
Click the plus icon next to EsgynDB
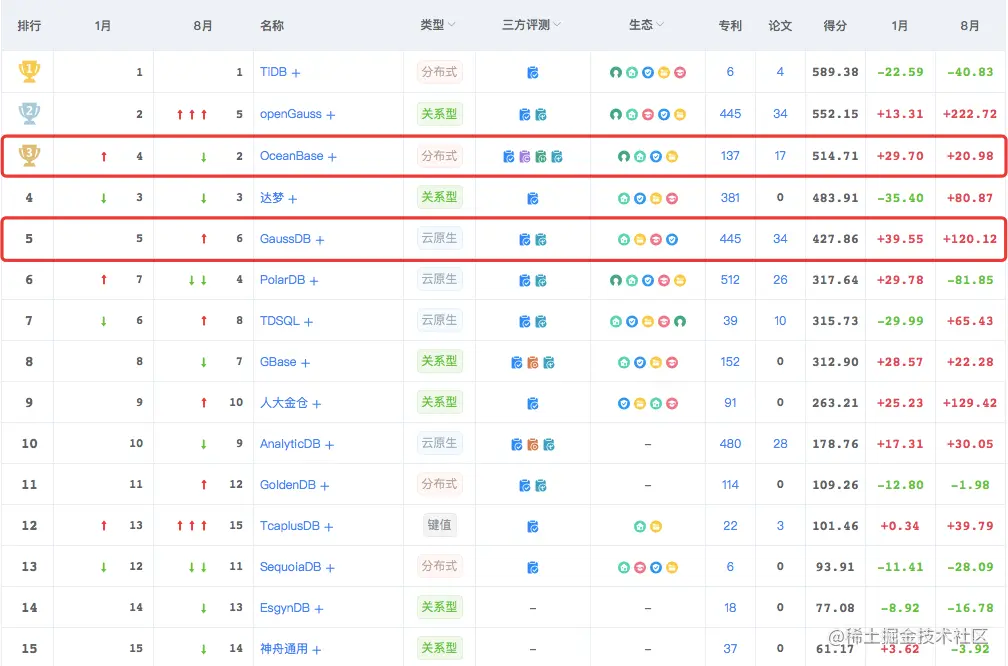(x=319, y=609)
